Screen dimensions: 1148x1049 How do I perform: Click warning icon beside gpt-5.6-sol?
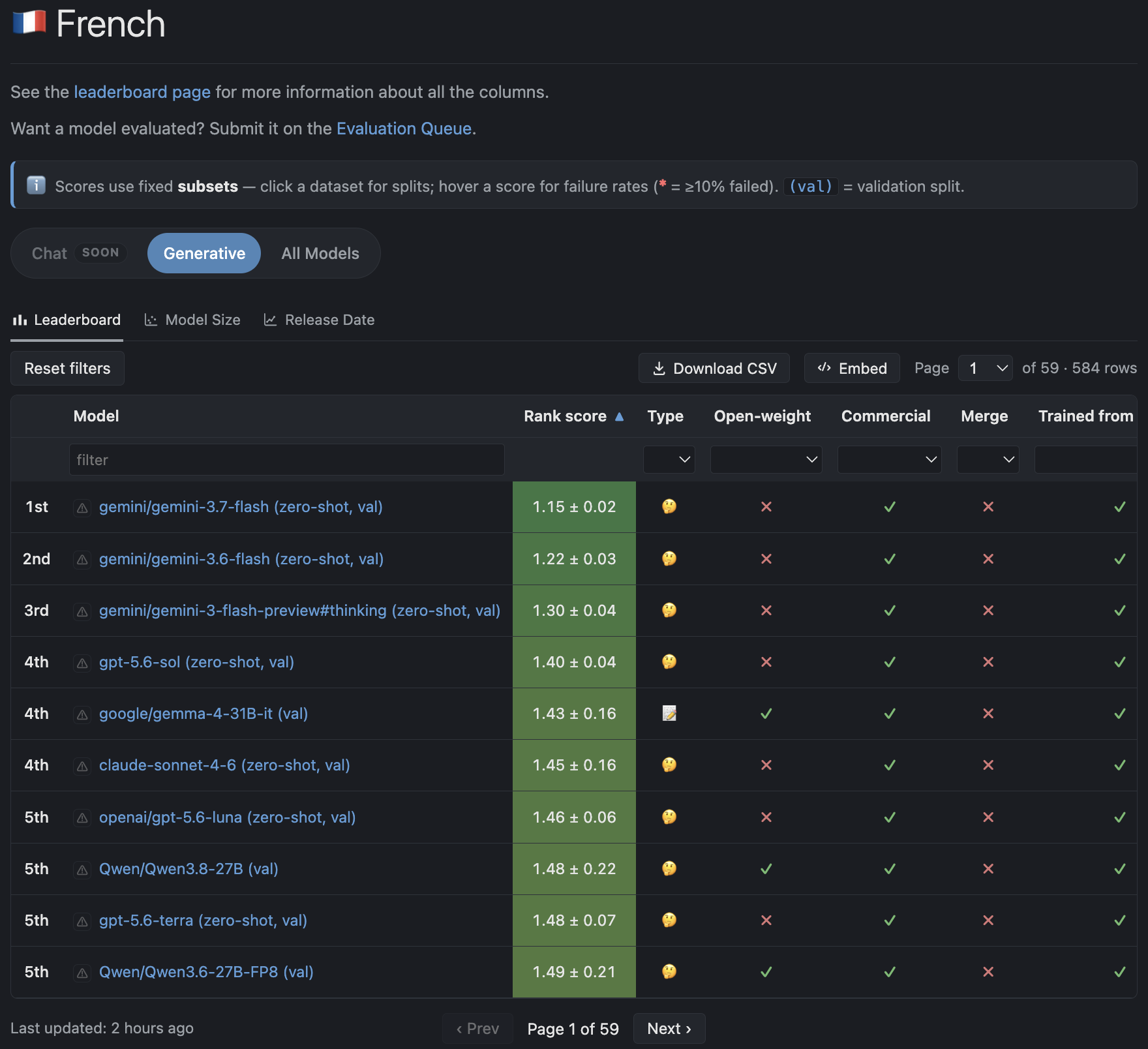coord(82,663)
